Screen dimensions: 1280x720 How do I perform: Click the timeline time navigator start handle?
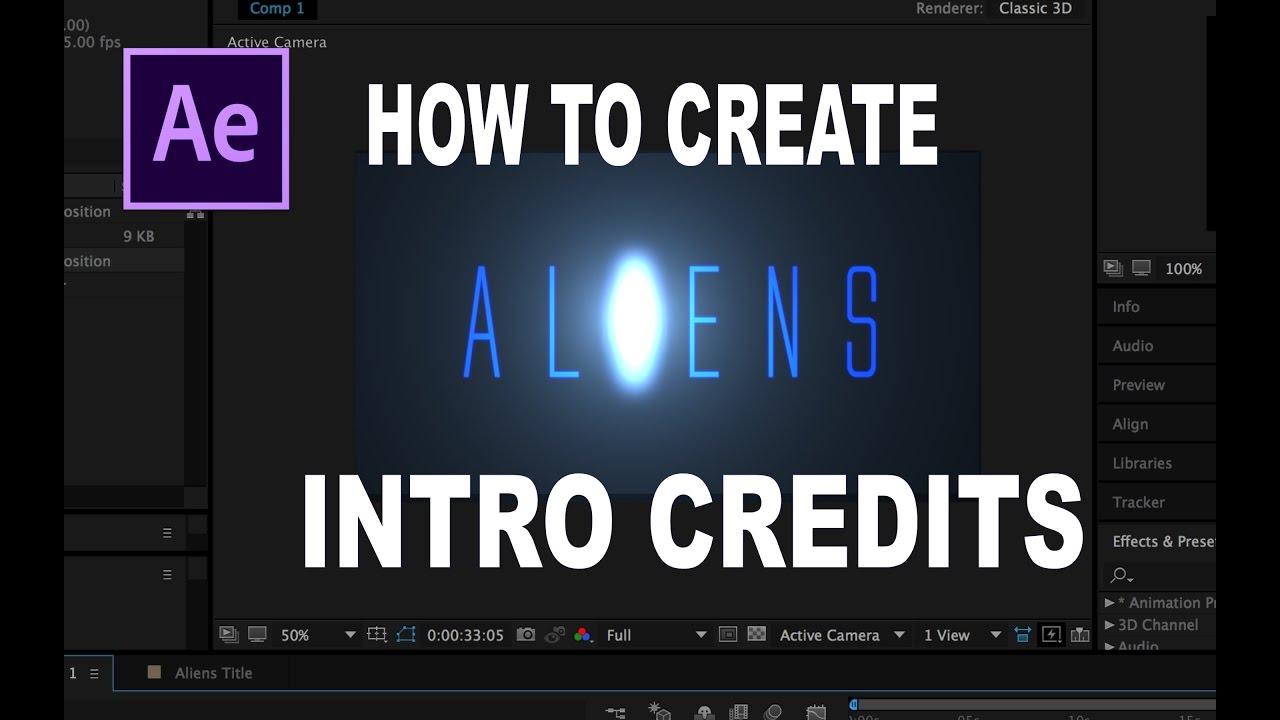click(x=853, y=705)
